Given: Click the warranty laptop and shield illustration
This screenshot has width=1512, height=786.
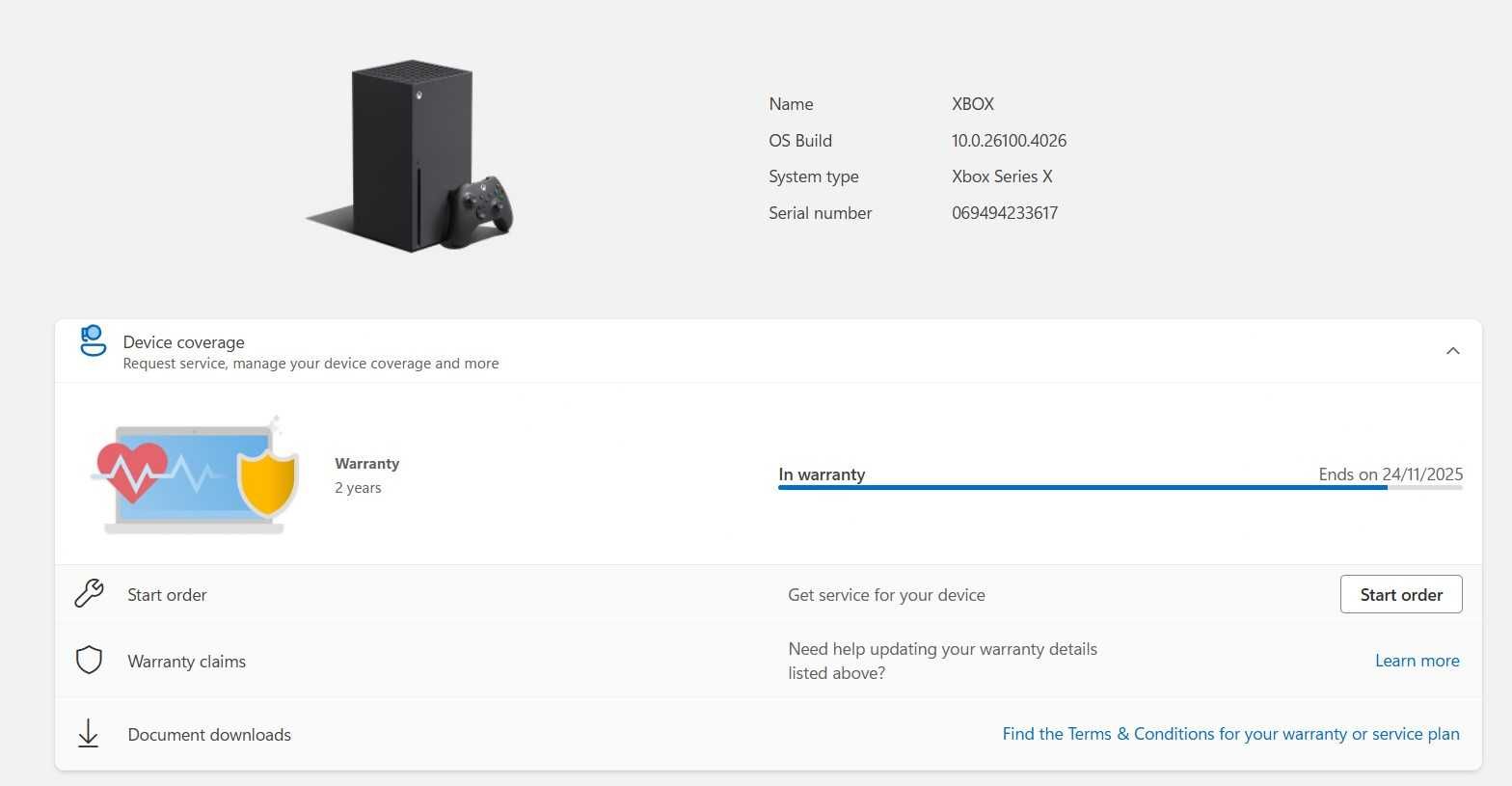Looking at the screenshot, I should coord(193,475).
